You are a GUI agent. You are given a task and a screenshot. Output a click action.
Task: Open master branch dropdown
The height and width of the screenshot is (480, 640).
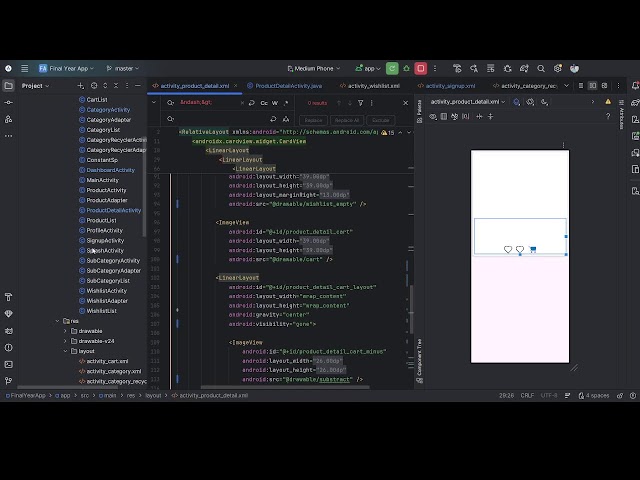pyautogui.click(x=123, y=69)
